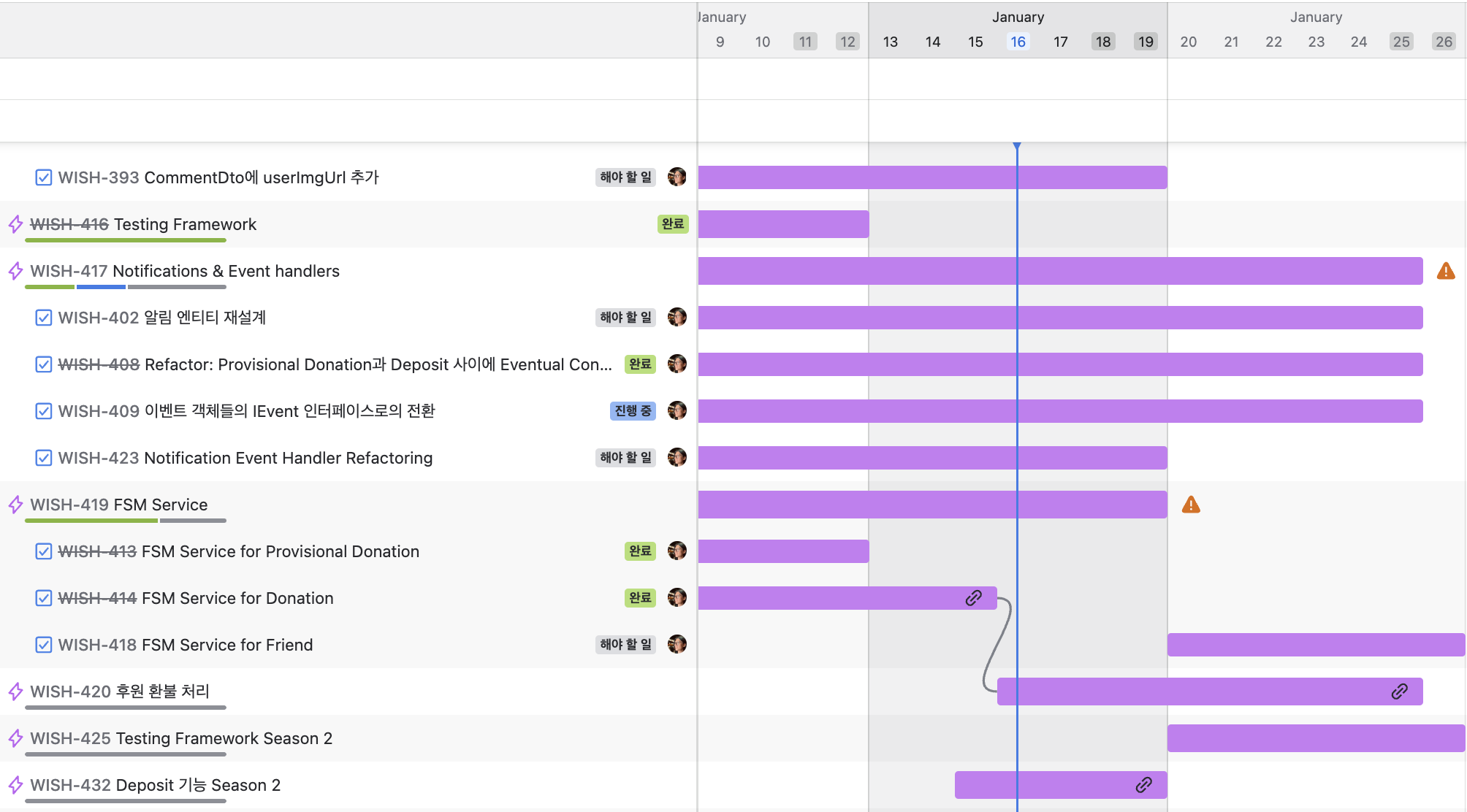Open status dropdown '해야 할 일' on WISH-393
This screenshot has width=1467, height=812.
(625, 177)
